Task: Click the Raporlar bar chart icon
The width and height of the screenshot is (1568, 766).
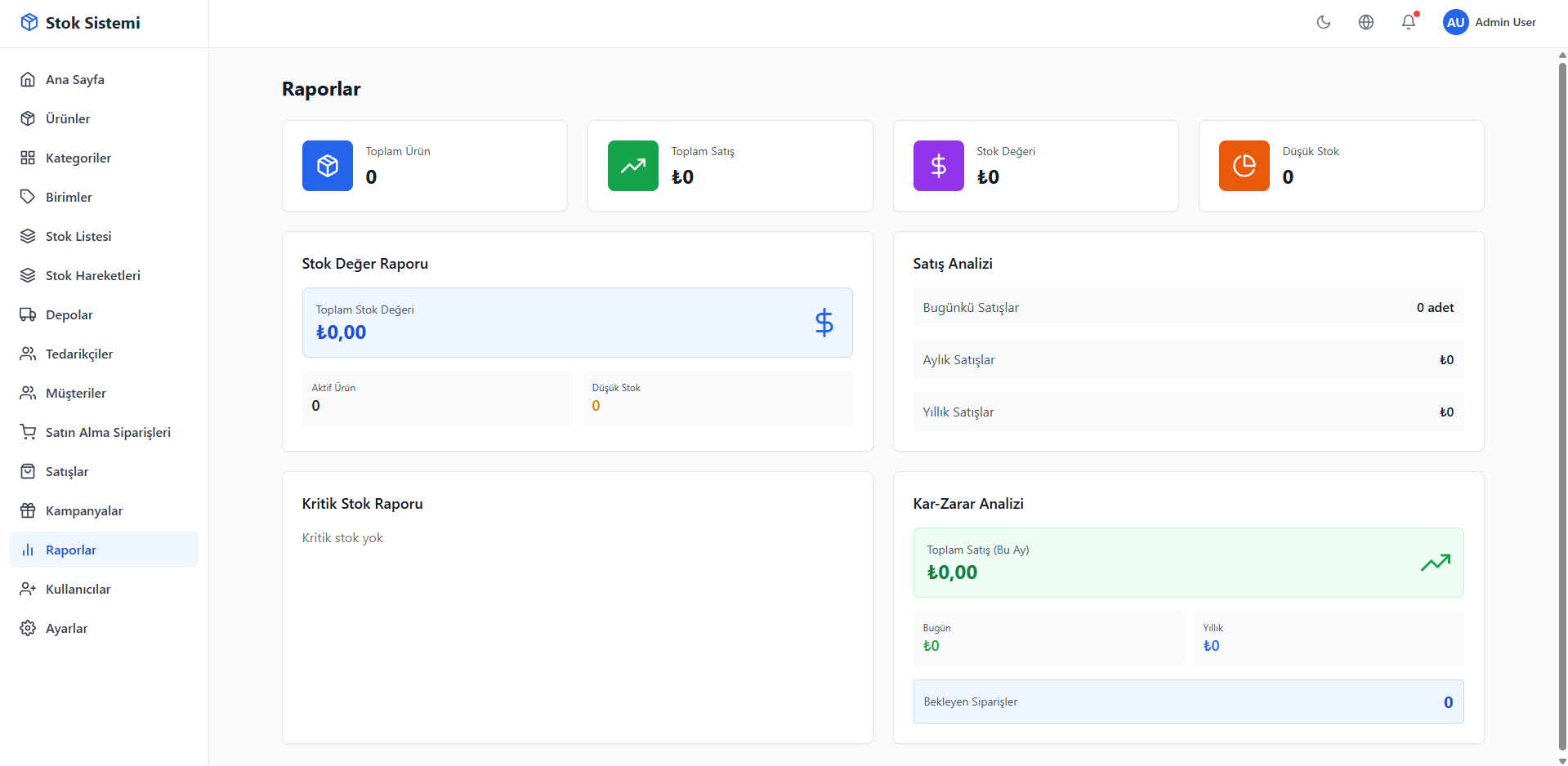Action: pos(28,550)
